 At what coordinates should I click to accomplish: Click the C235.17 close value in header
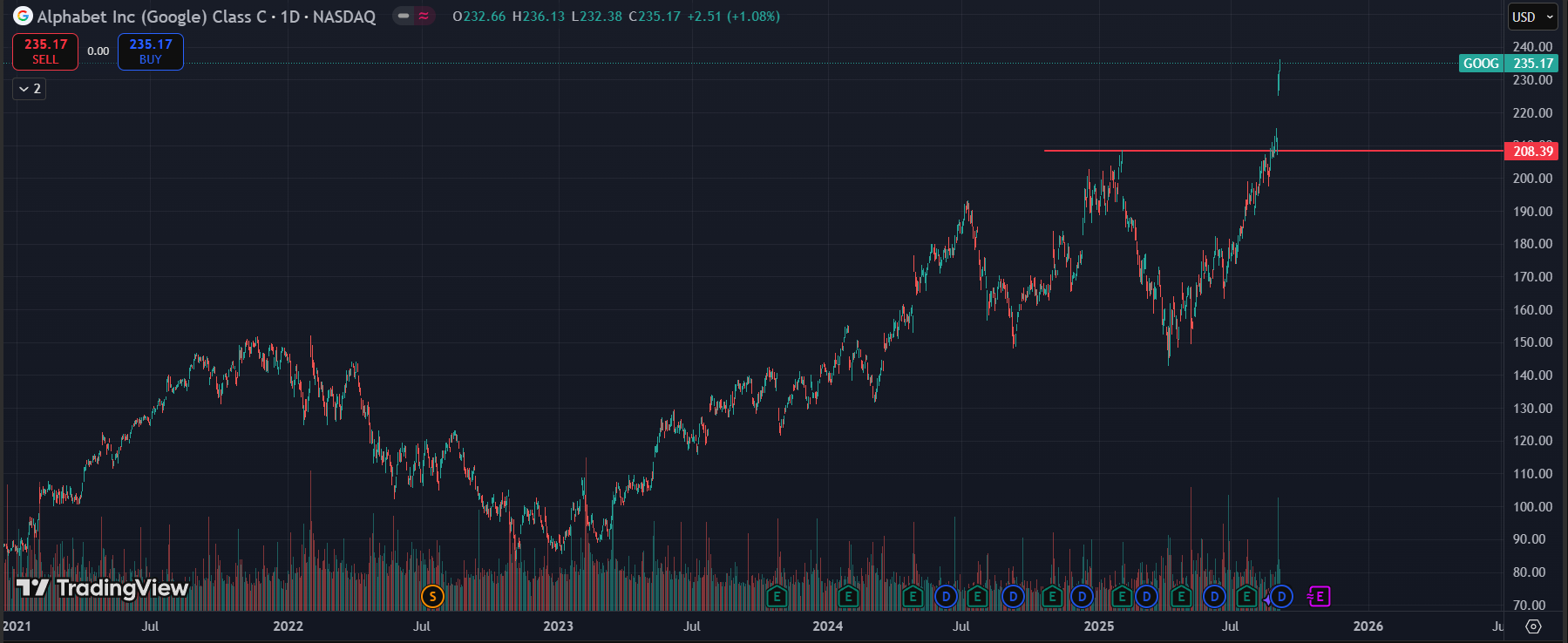pyautogui.click(x=655, y=17)
